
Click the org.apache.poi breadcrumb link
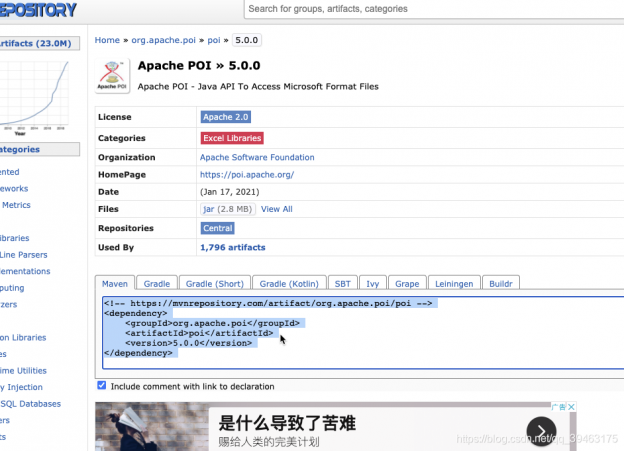tap(163, 40)
